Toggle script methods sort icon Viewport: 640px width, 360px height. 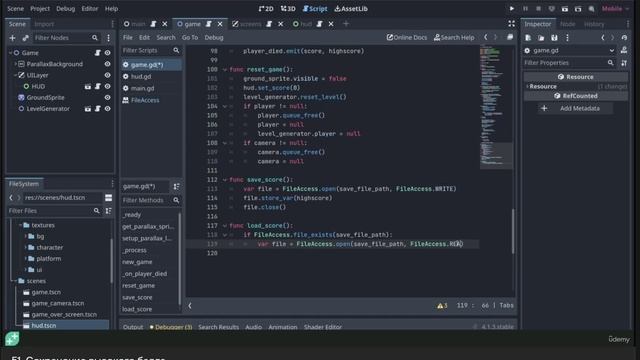click(x=176, y=187)
